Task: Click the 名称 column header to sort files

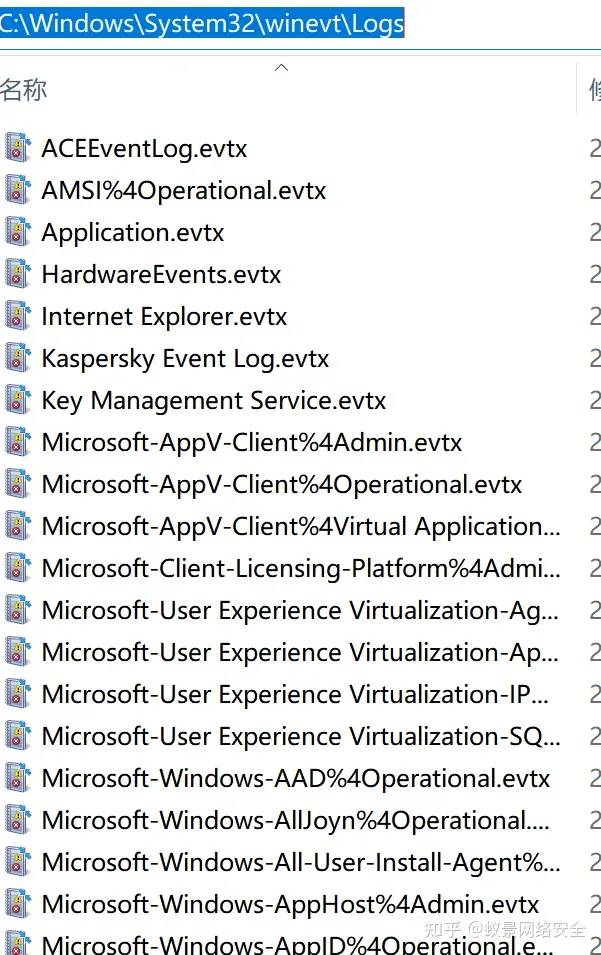Action: click(22, 89)
